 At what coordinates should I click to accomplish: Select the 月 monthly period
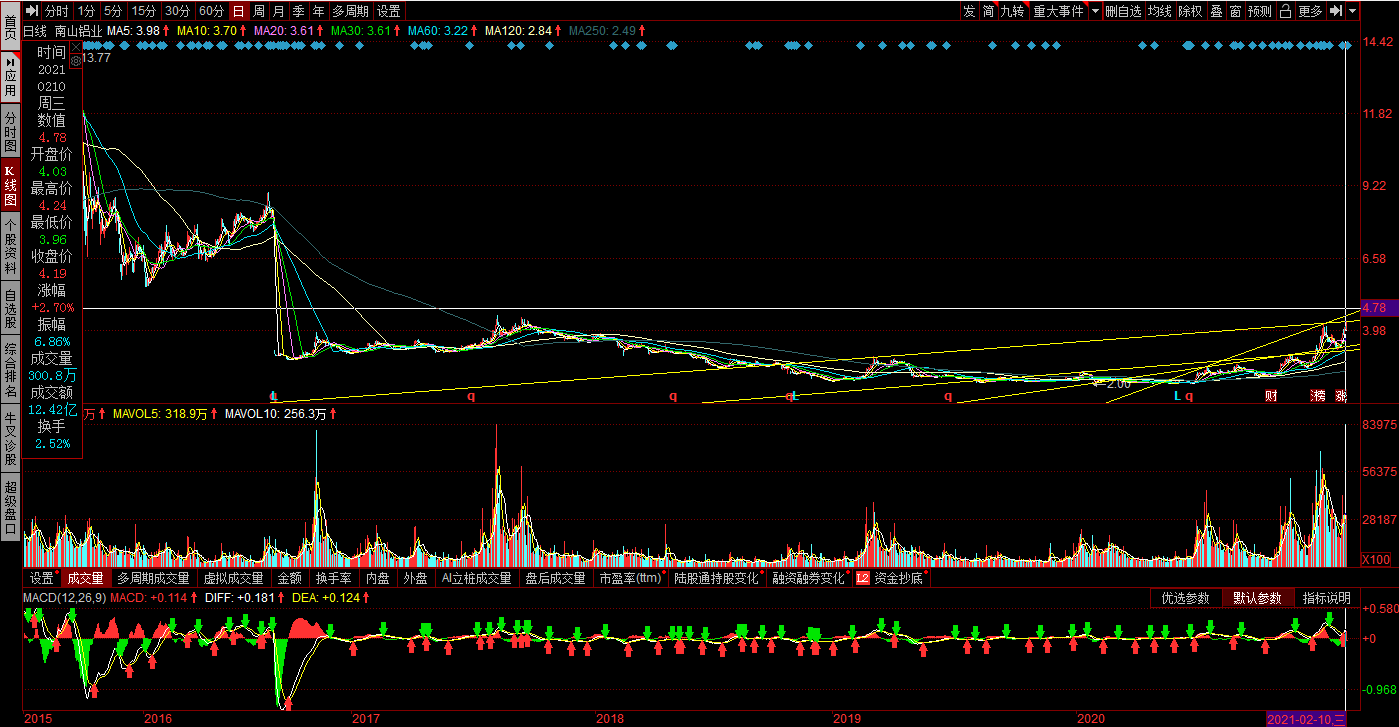click(x=278, y=11)
